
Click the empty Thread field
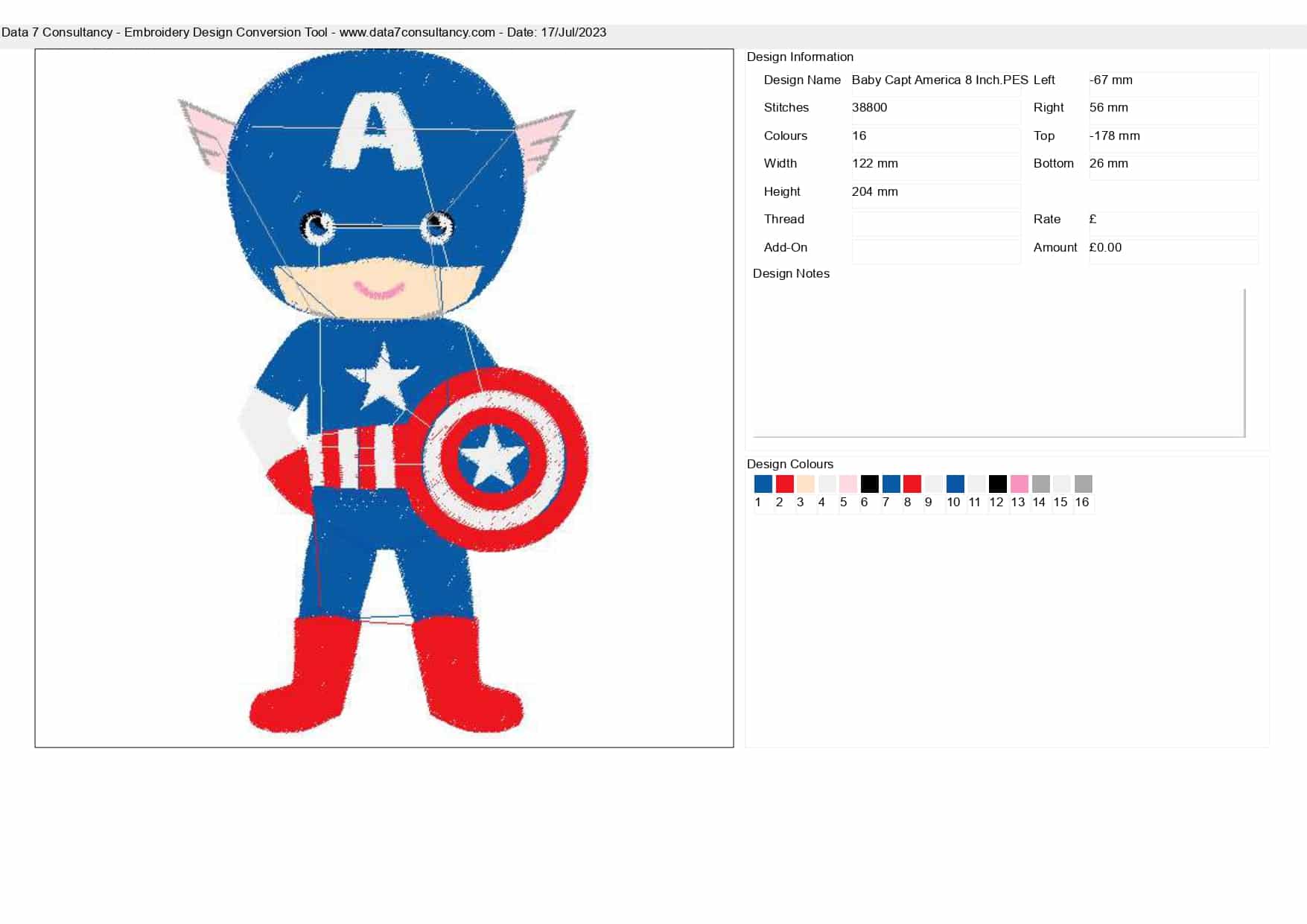936,223
